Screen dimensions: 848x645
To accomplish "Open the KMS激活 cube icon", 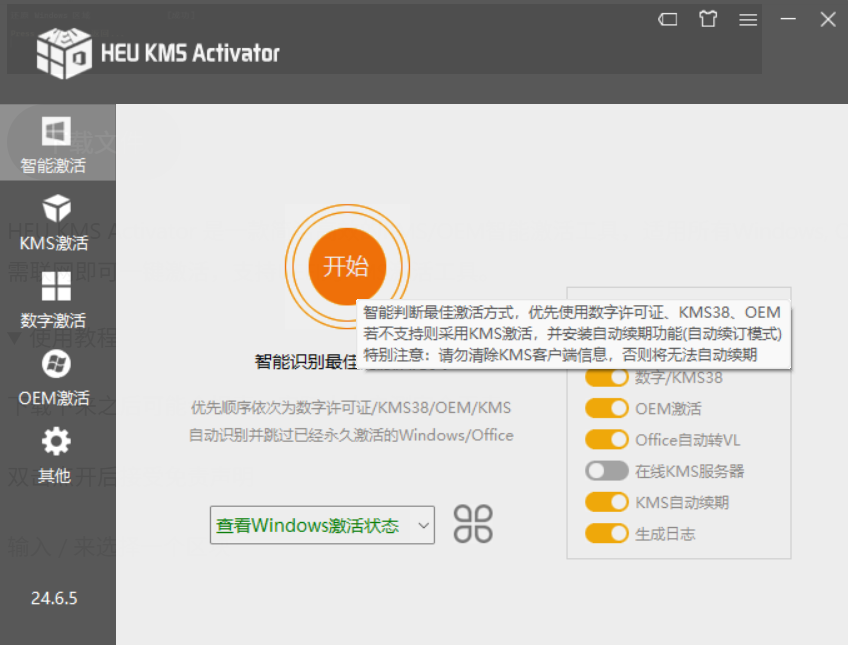I will (x=56, y=209).
